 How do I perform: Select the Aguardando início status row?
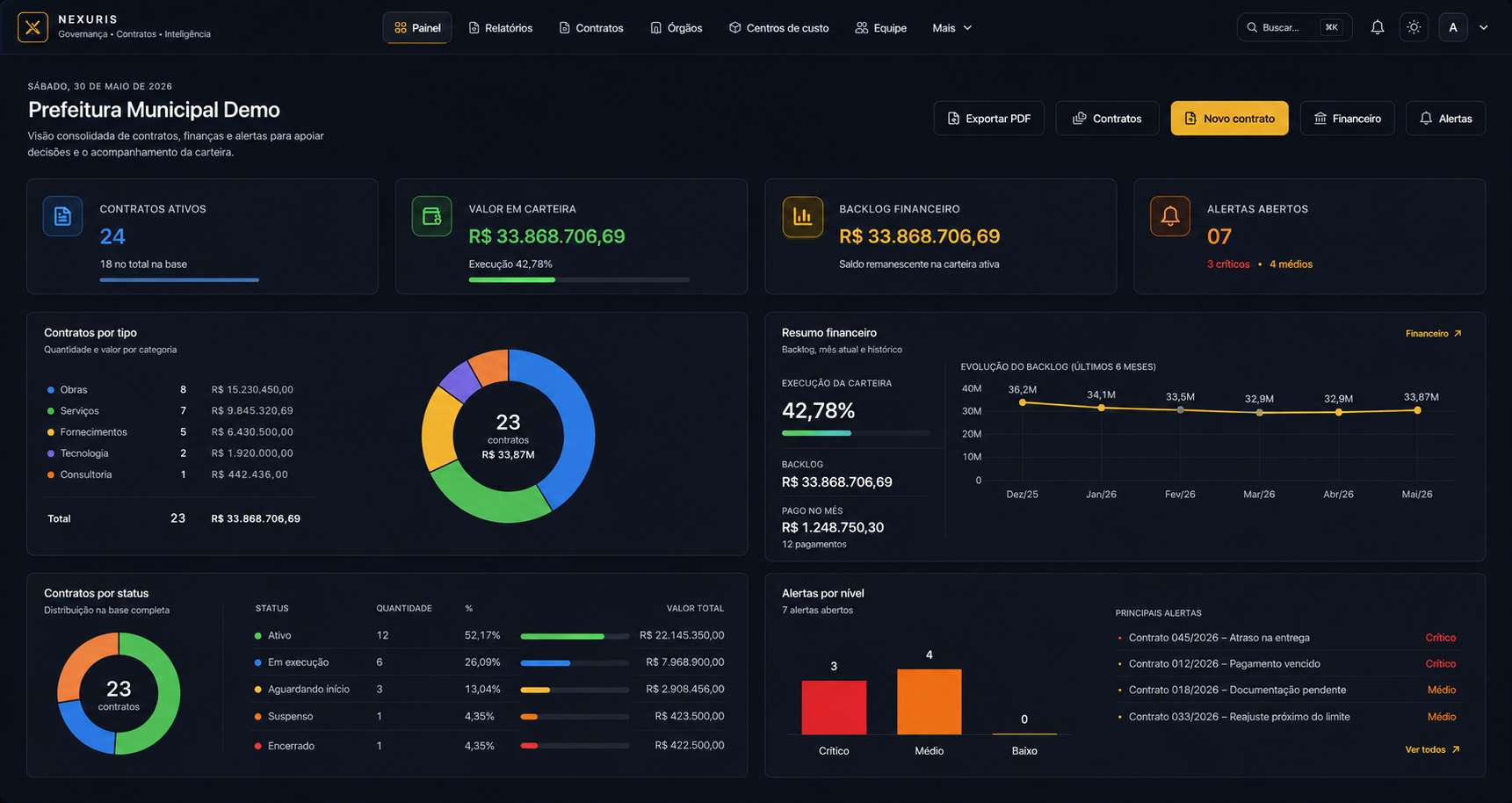pyautogui.click(x=488, y=690)
